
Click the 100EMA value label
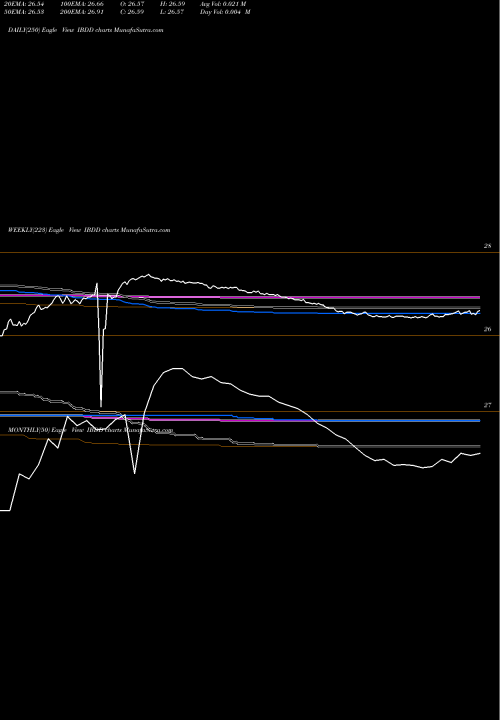[x=81, y=4]
